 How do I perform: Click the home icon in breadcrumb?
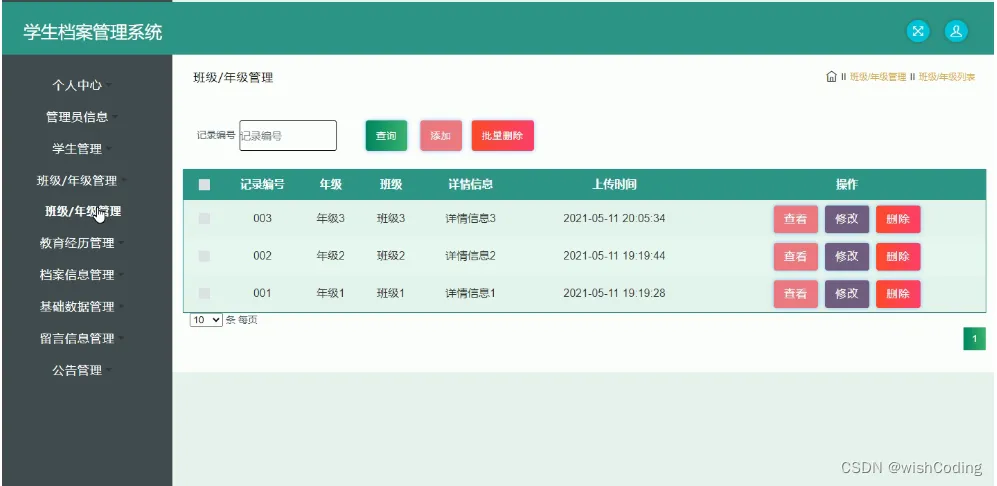click(831, 77)
